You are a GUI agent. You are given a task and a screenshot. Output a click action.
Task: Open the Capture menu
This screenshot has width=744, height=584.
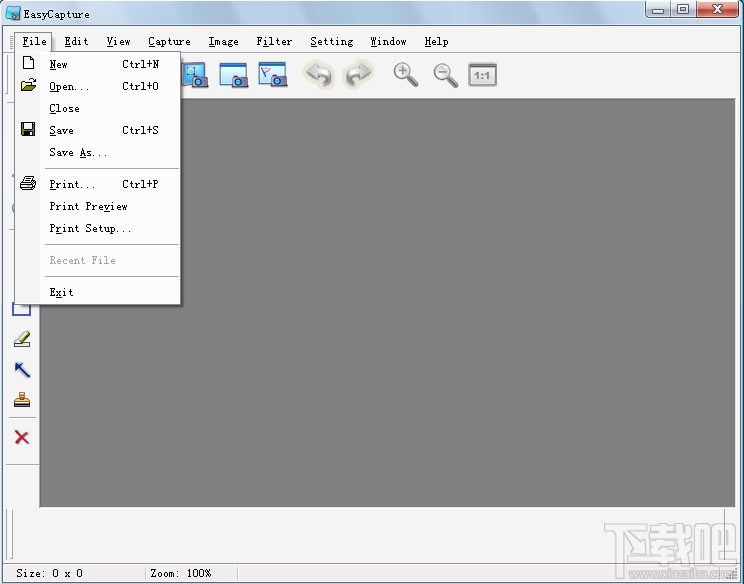tap(169, 42)
